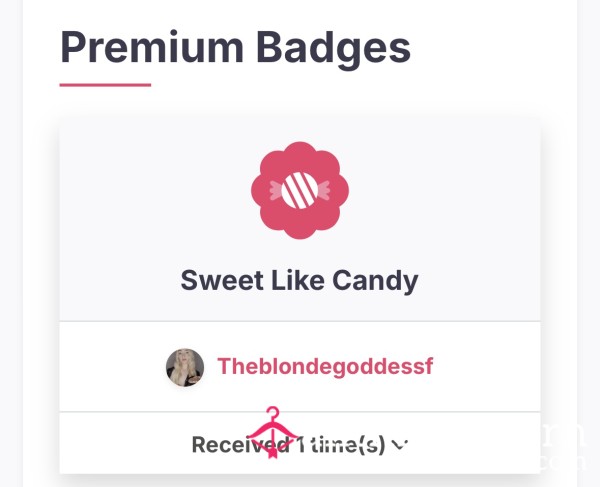
Task: Click the faint watermark text at bottom right
Action: 562,448
